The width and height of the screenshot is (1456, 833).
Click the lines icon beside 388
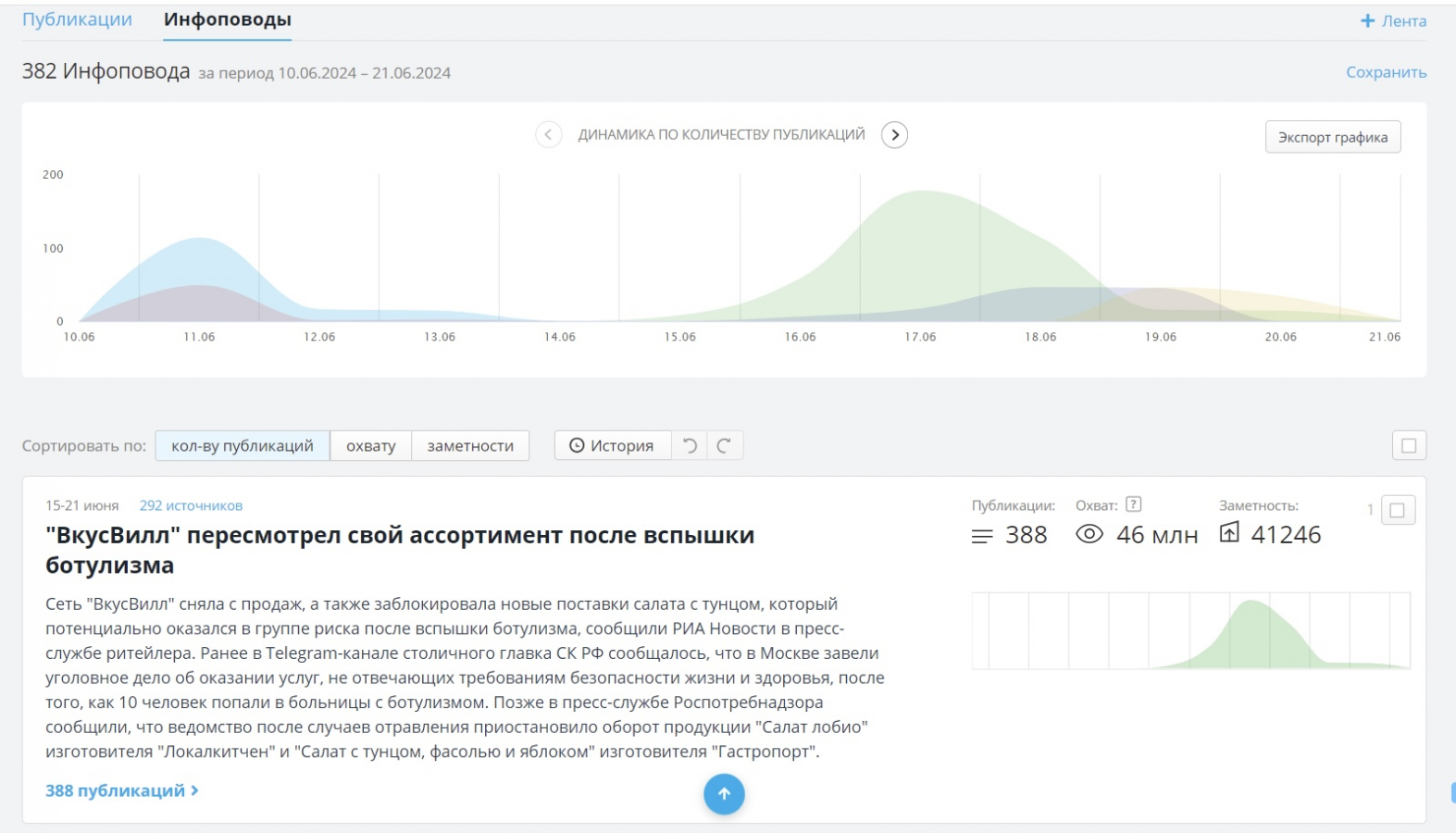coord(982,536)
